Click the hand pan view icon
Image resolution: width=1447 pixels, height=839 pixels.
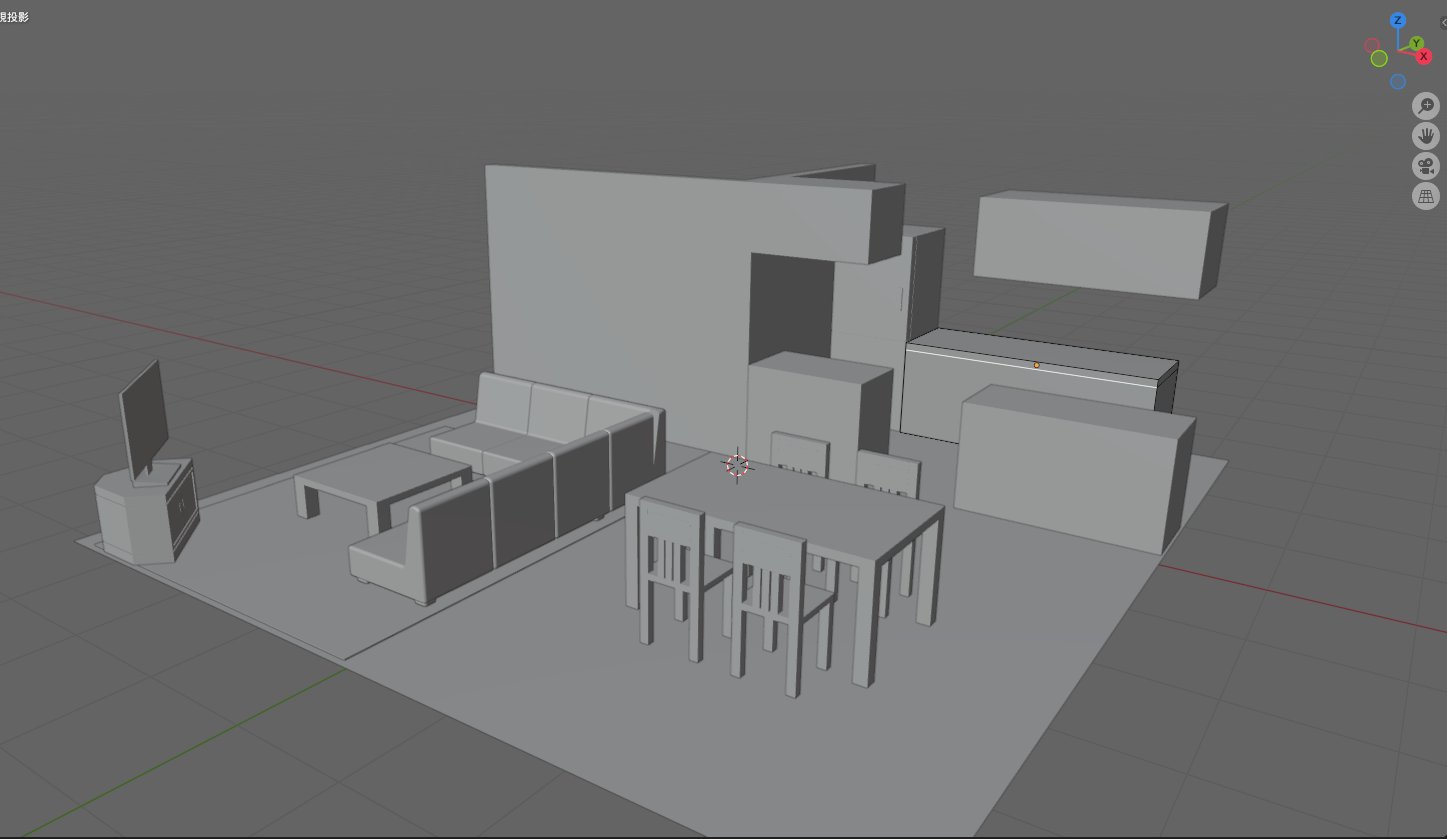(1426, 135)
